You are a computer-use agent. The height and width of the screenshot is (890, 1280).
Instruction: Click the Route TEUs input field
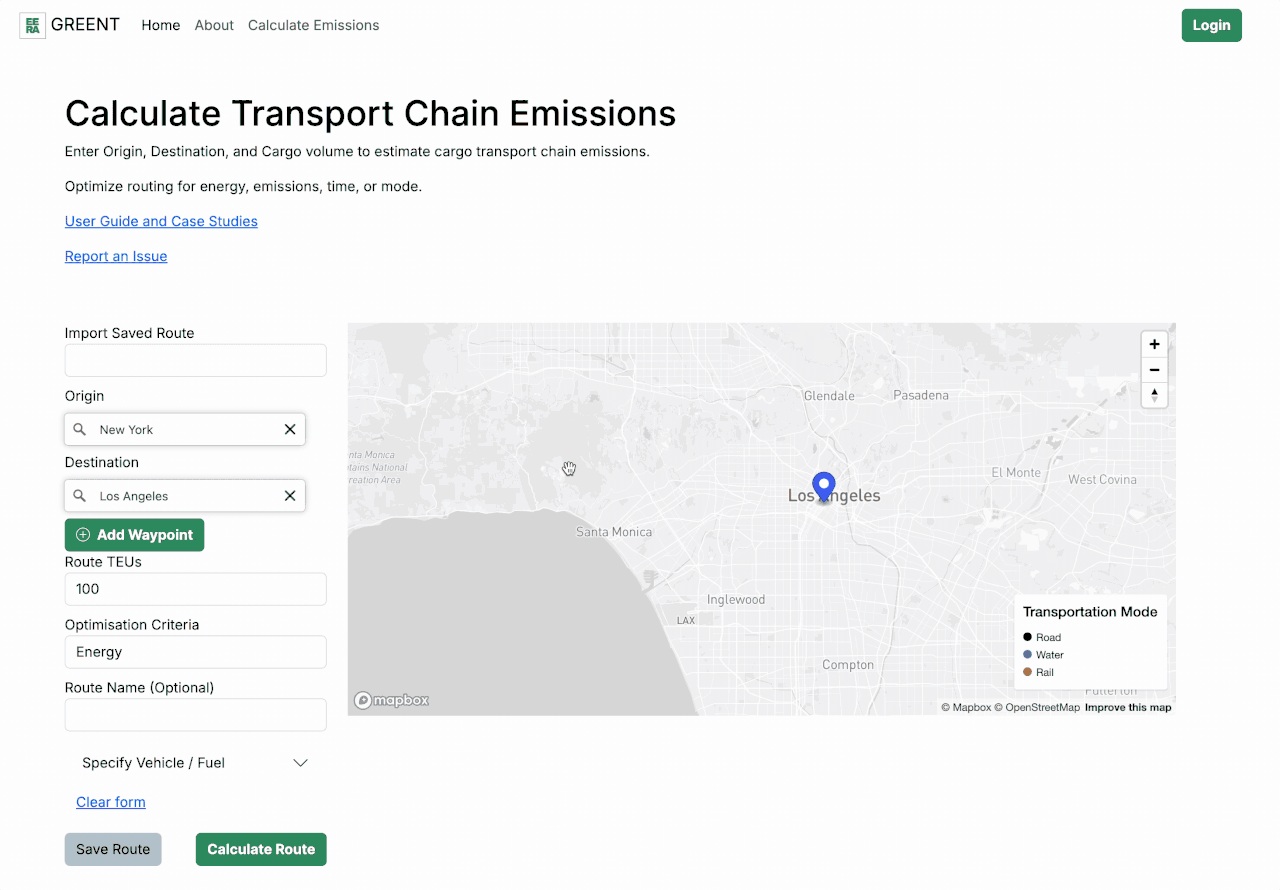[195, 589]
